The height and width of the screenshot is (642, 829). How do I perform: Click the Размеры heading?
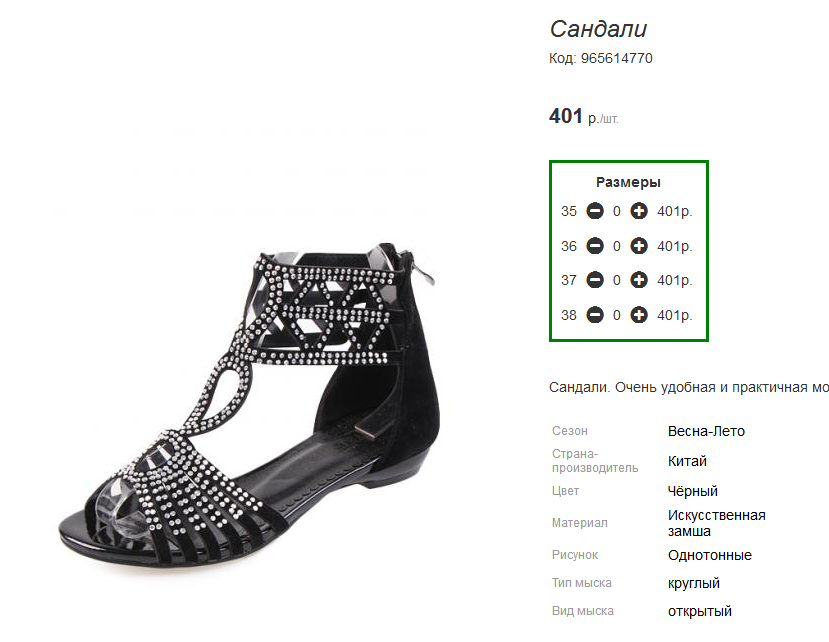(628, 182)
